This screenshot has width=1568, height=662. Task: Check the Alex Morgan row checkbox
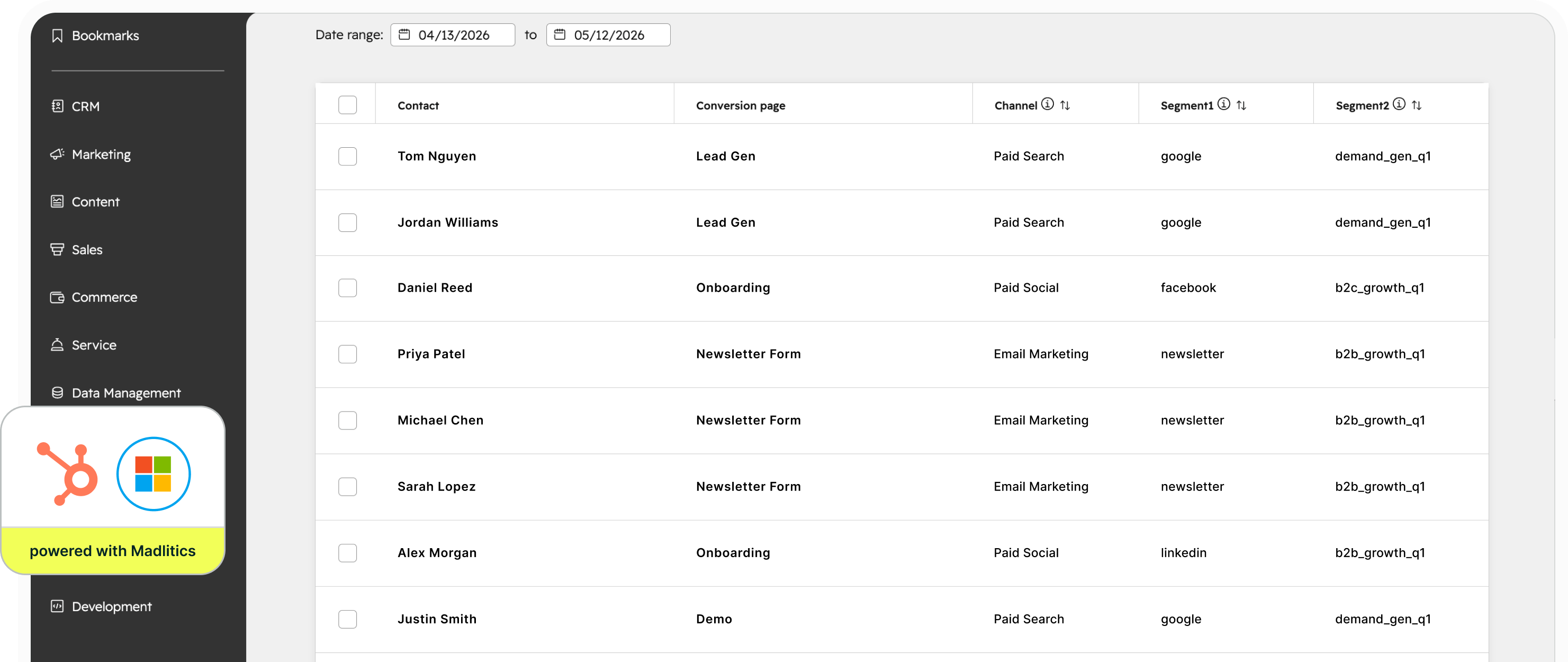(x=348, y=553)
